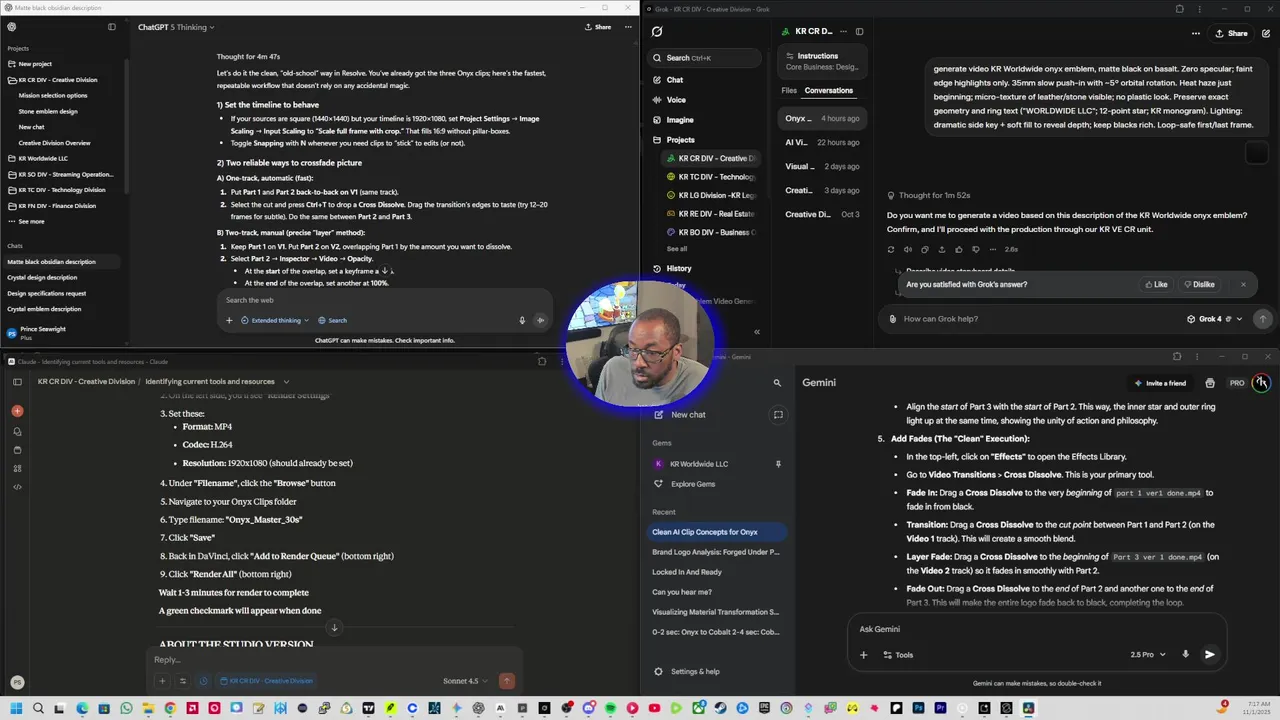Click the attach paperclip icon in Grok input
The height and width of the screenshot is (720, 1280).
click(893, 319)
